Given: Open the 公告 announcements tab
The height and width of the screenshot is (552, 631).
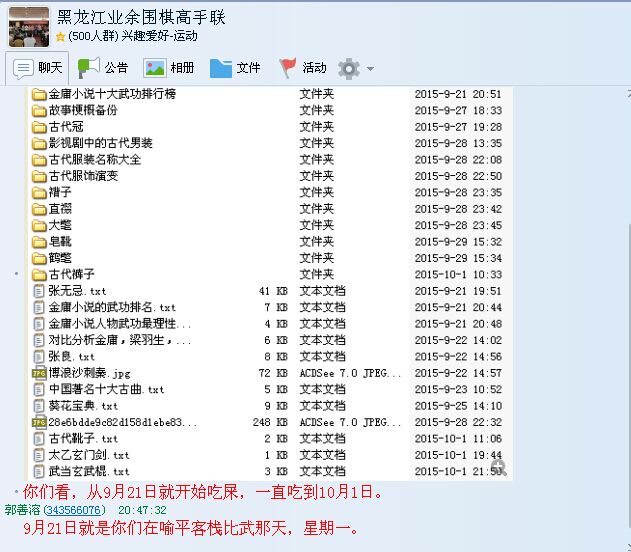Looking at the screenshot, I should point(103,68).
